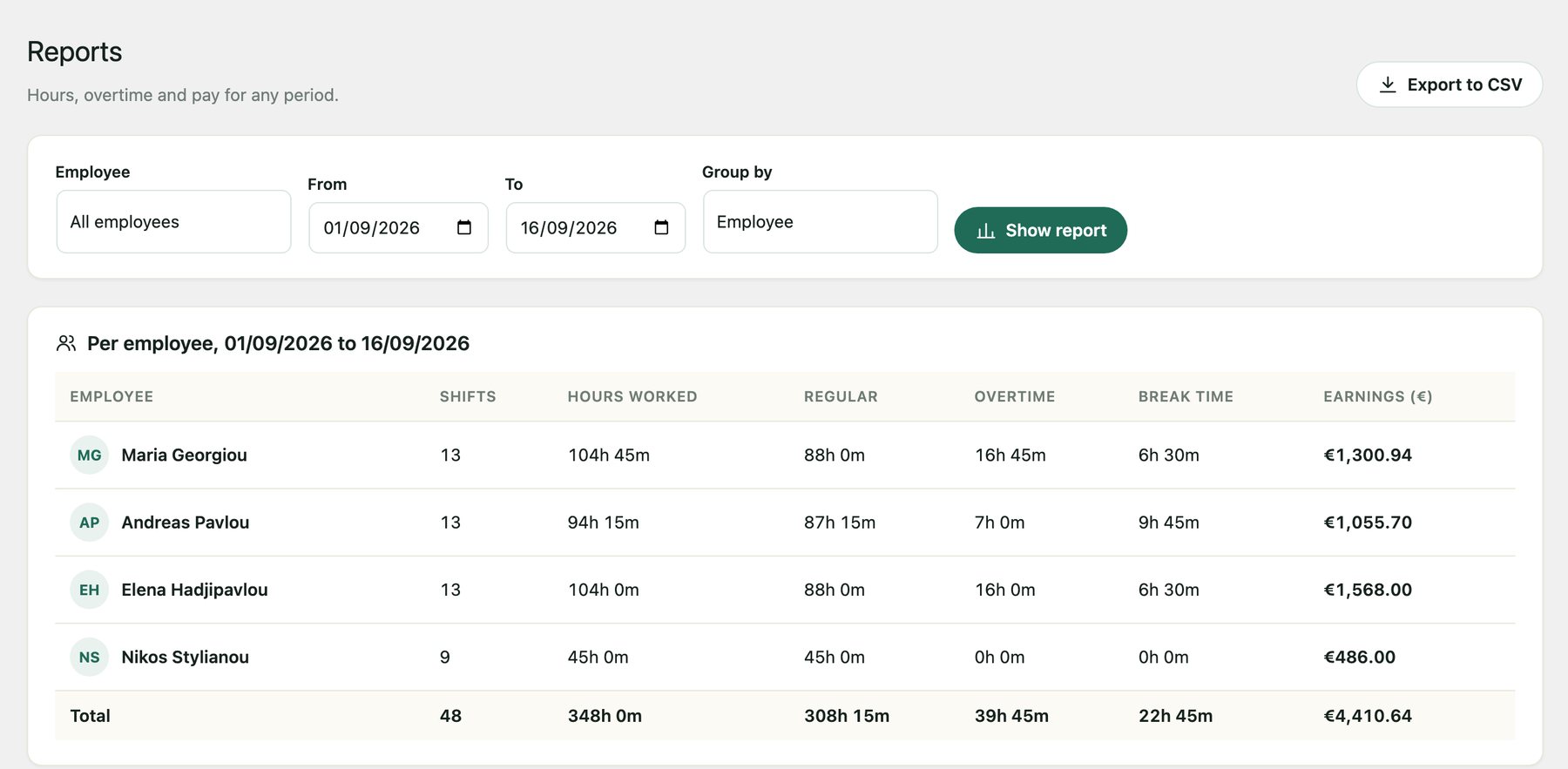Click the AP avatar for Andreas Pavlou
This screenshot has height=769, width=1568.
(x=89, y=523)
